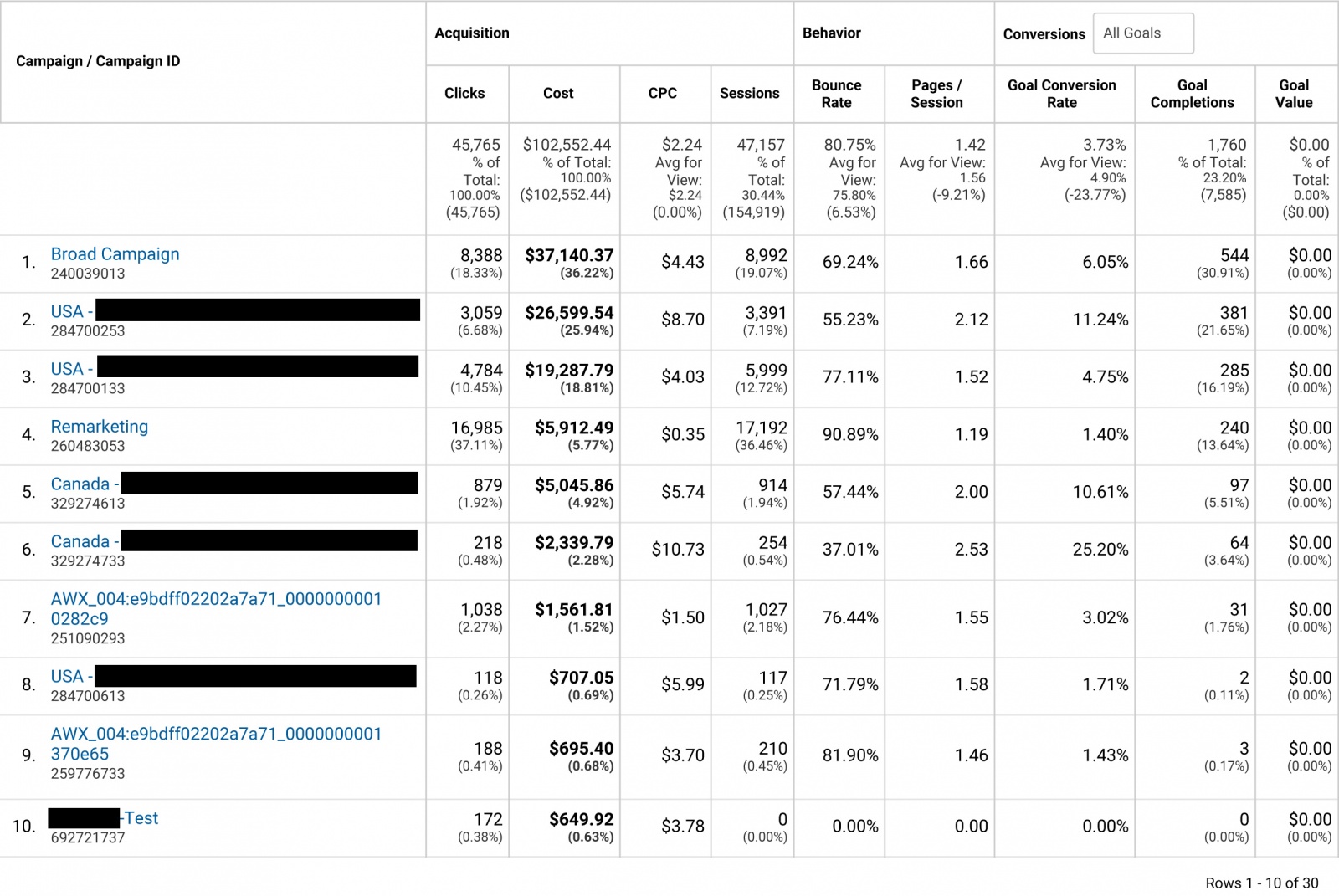The image size is (1339, 896).
Task: Open the Remarketing campaign report
Action: (100, 426)
